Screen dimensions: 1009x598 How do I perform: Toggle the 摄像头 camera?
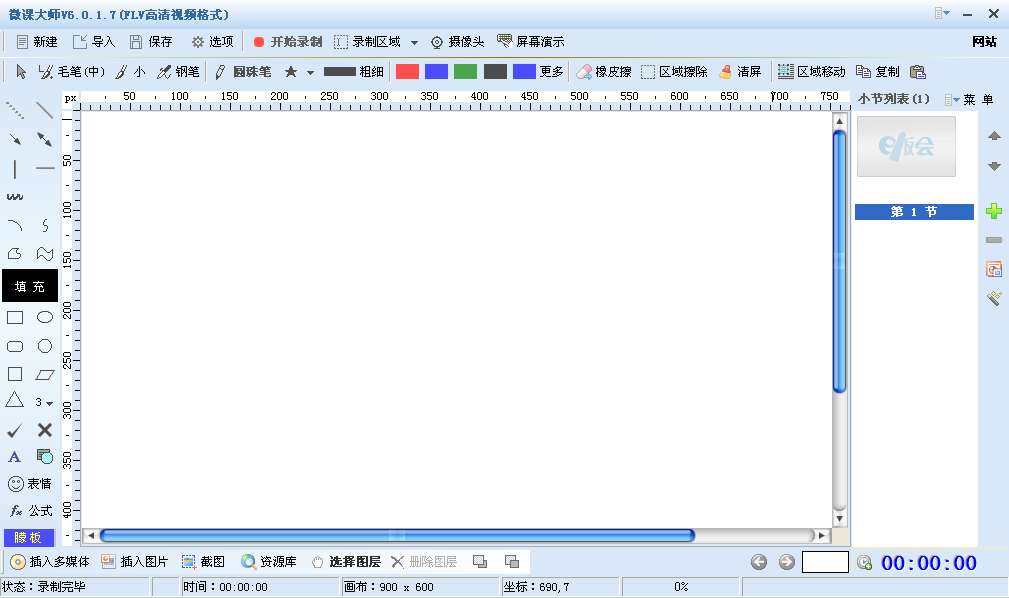(x=457, y=42)
